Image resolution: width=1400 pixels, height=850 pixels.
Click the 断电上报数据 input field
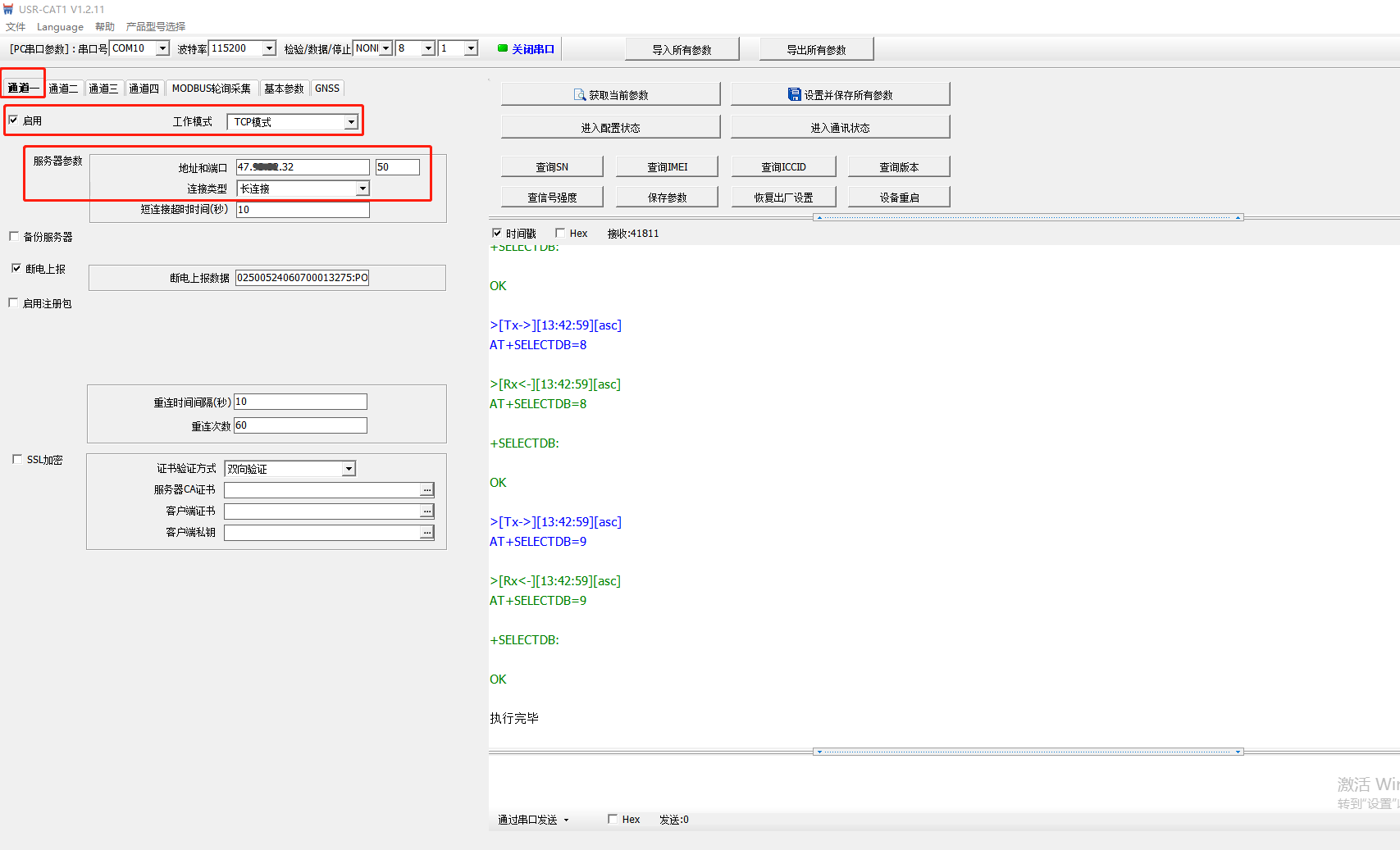pyautogui.click(x=302, y=278)
